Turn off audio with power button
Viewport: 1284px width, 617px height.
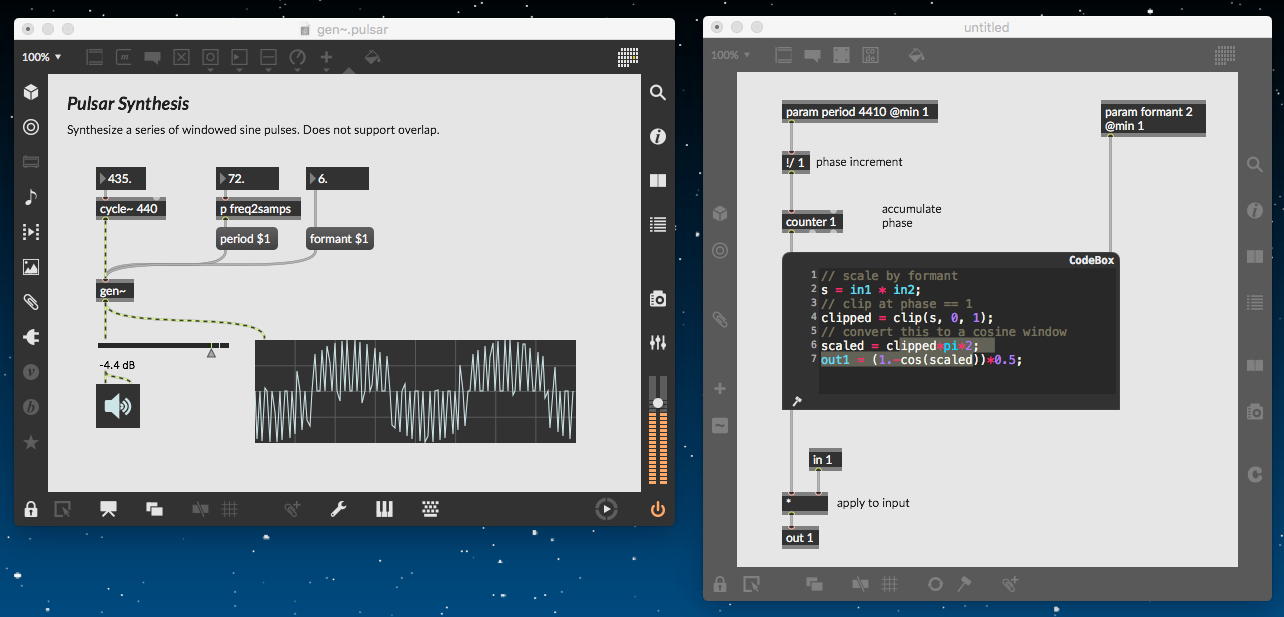tap(657, 509)
